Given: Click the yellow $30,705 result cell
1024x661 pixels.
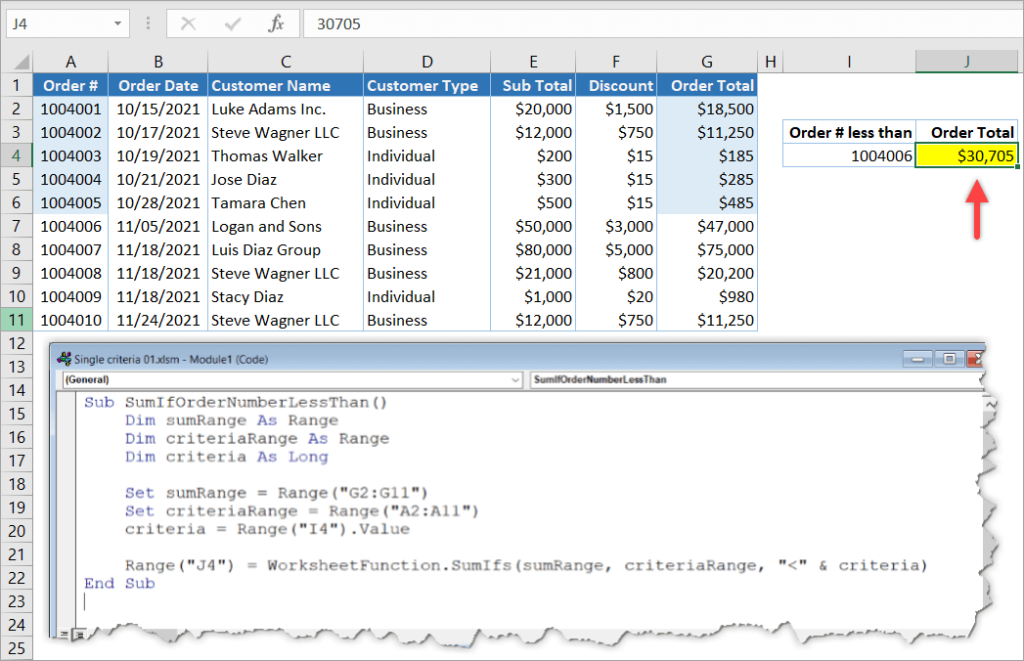Looking at the screenshot, I should tap(967, 156).
